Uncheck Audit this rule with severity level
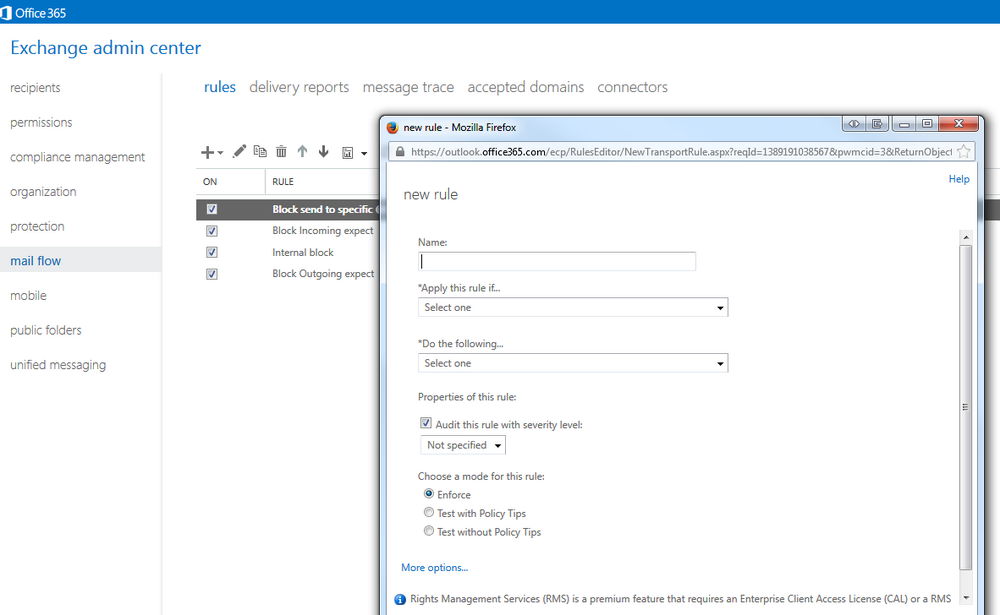This screenshot has width=1000, height=615. click(425, 423)
